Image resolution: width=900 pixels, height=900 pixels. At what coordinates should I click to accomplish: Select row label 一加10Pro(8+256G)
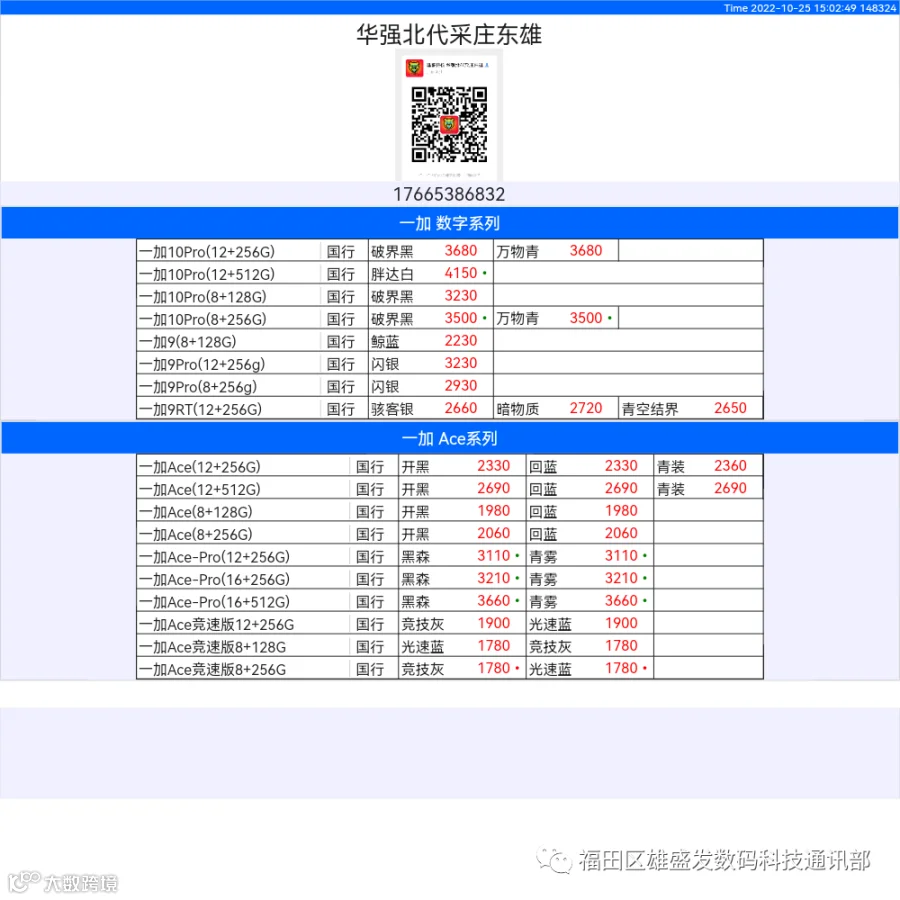[203, 319]
